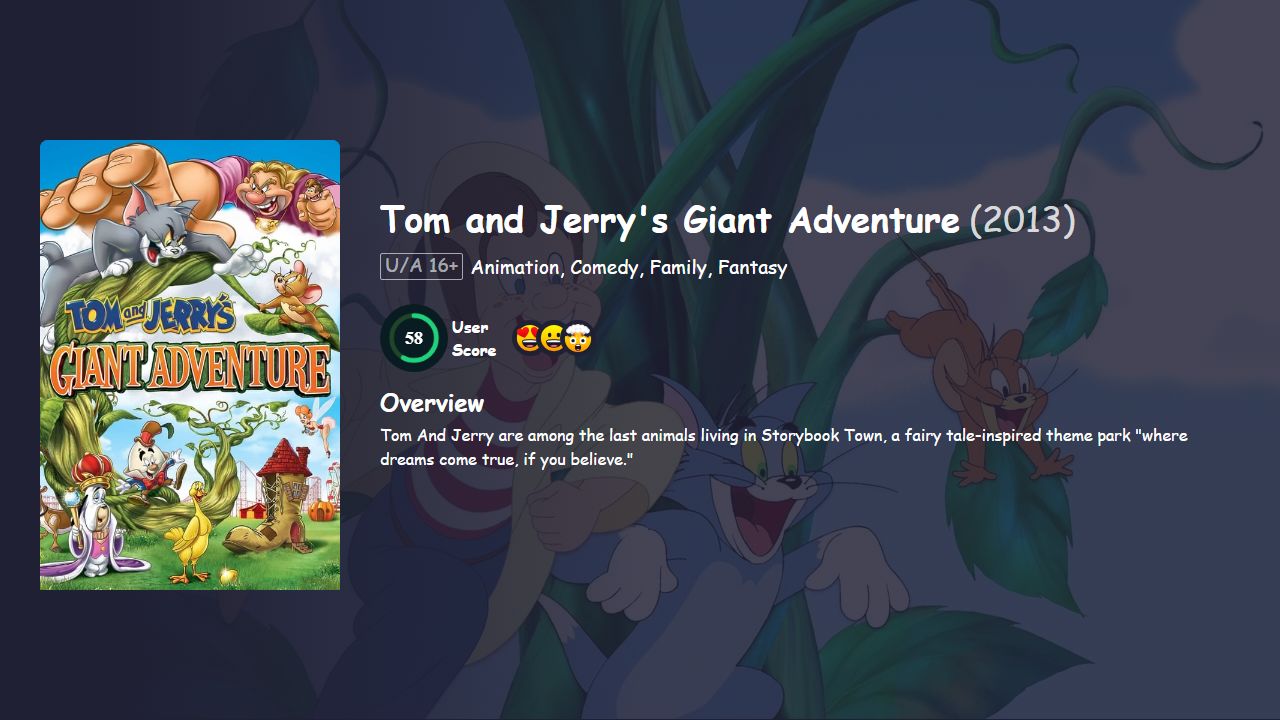Open the Fantasy genre link
The width and height of the screenshot is (1280, 720).
(x=752, y=267)
